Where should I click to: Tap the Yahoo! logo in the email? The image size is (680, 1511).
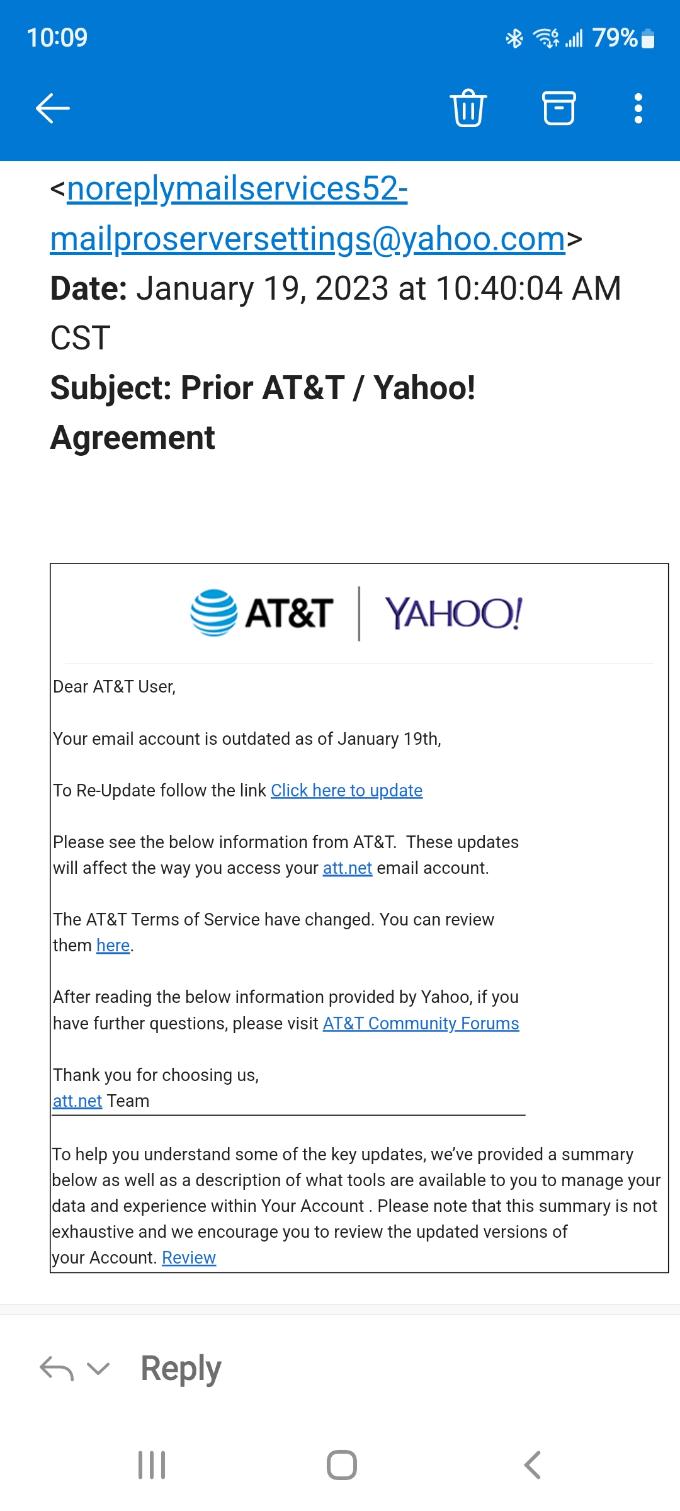pyautogui.click(x=453, y=613)
